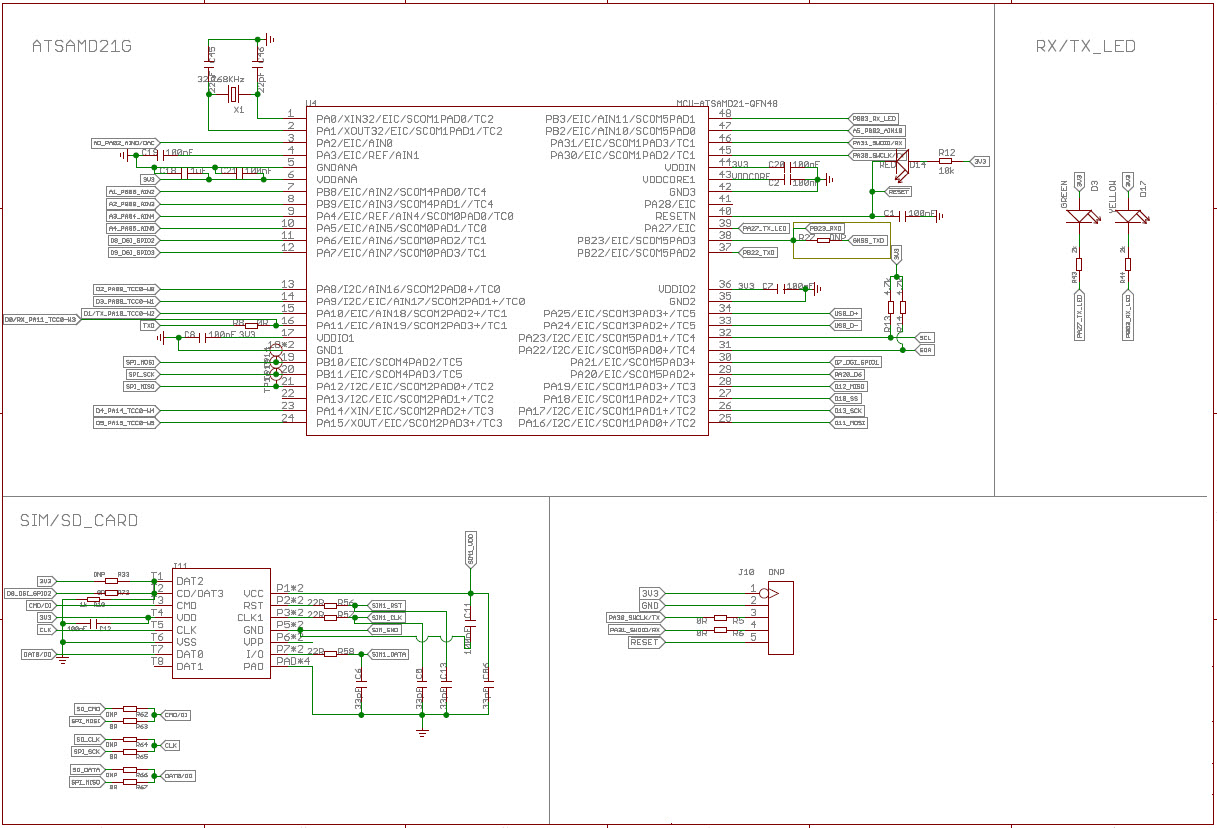Click the green LED D3 symbol
Screen dimensions: 1217x828
(1078, 214)
